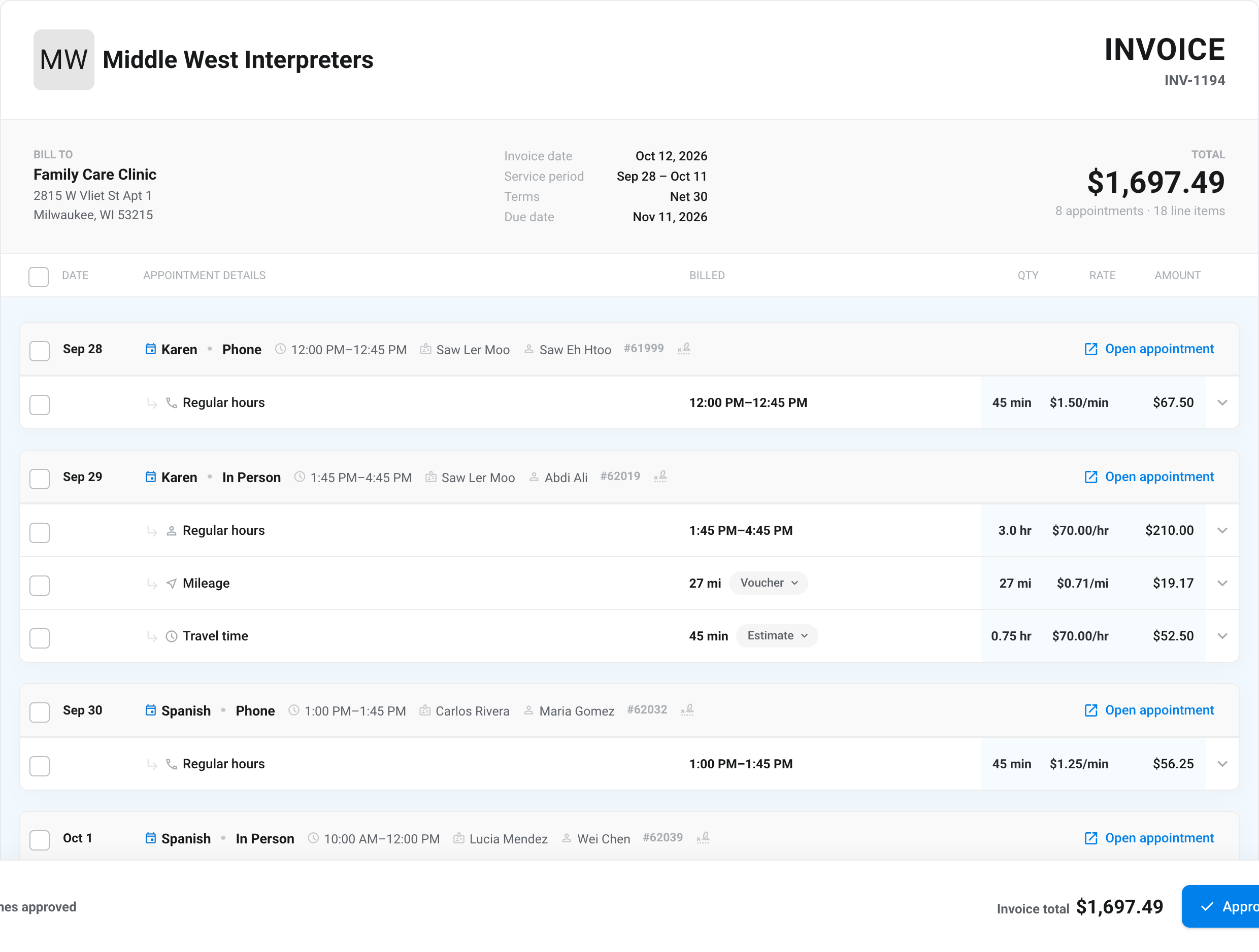Check the Sep 29 Regular hours line checkbox
The width and height of the screenshot is (1259, 952).
40,533
